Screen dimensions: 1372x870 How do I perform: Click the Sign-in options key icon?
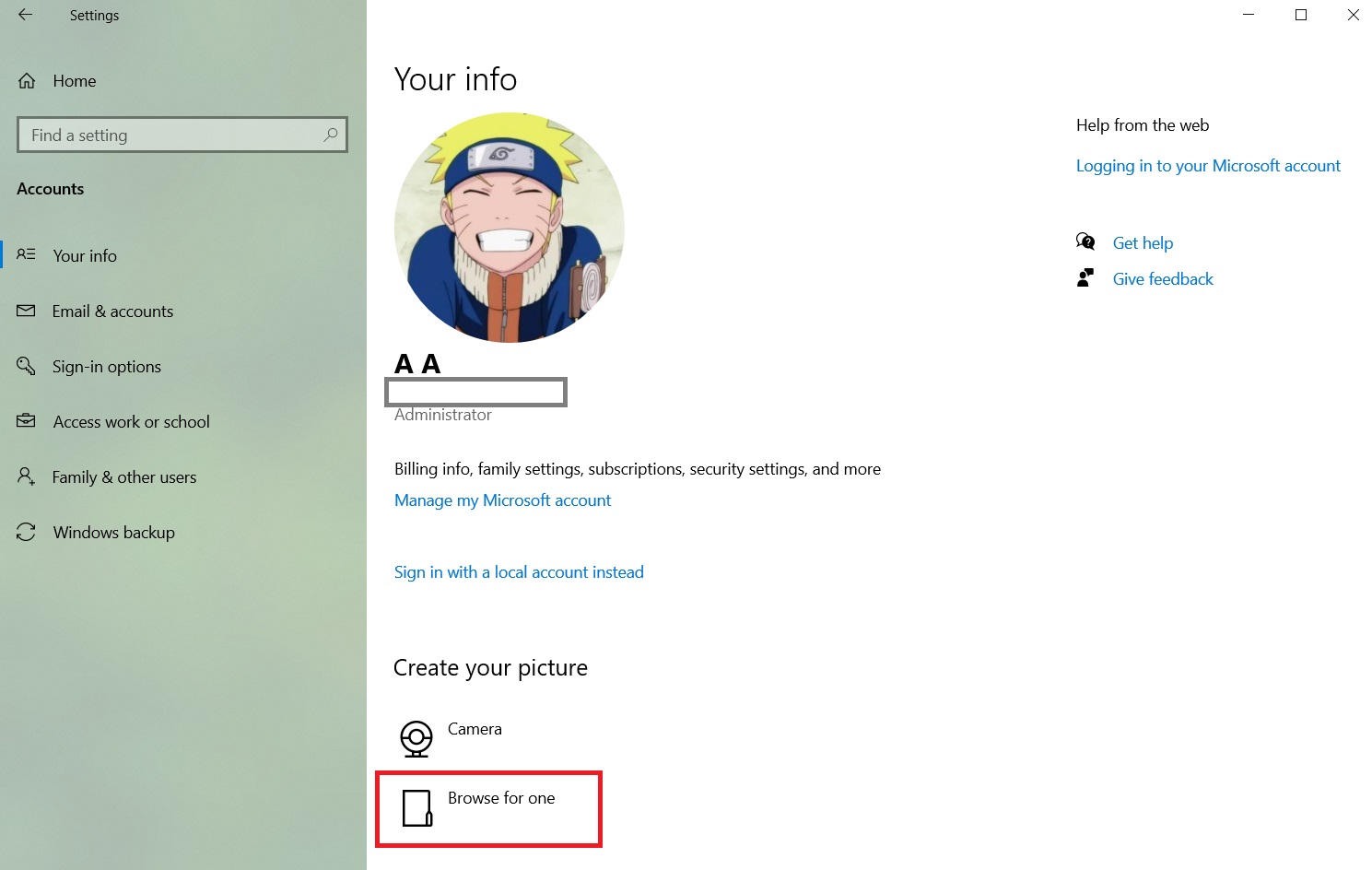coord(26,366)
